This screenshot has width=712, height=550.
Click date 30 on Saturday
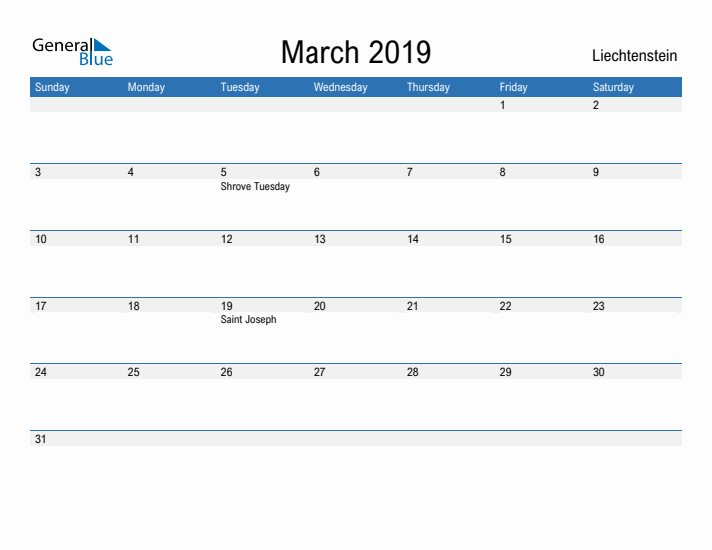pos(598,372)
